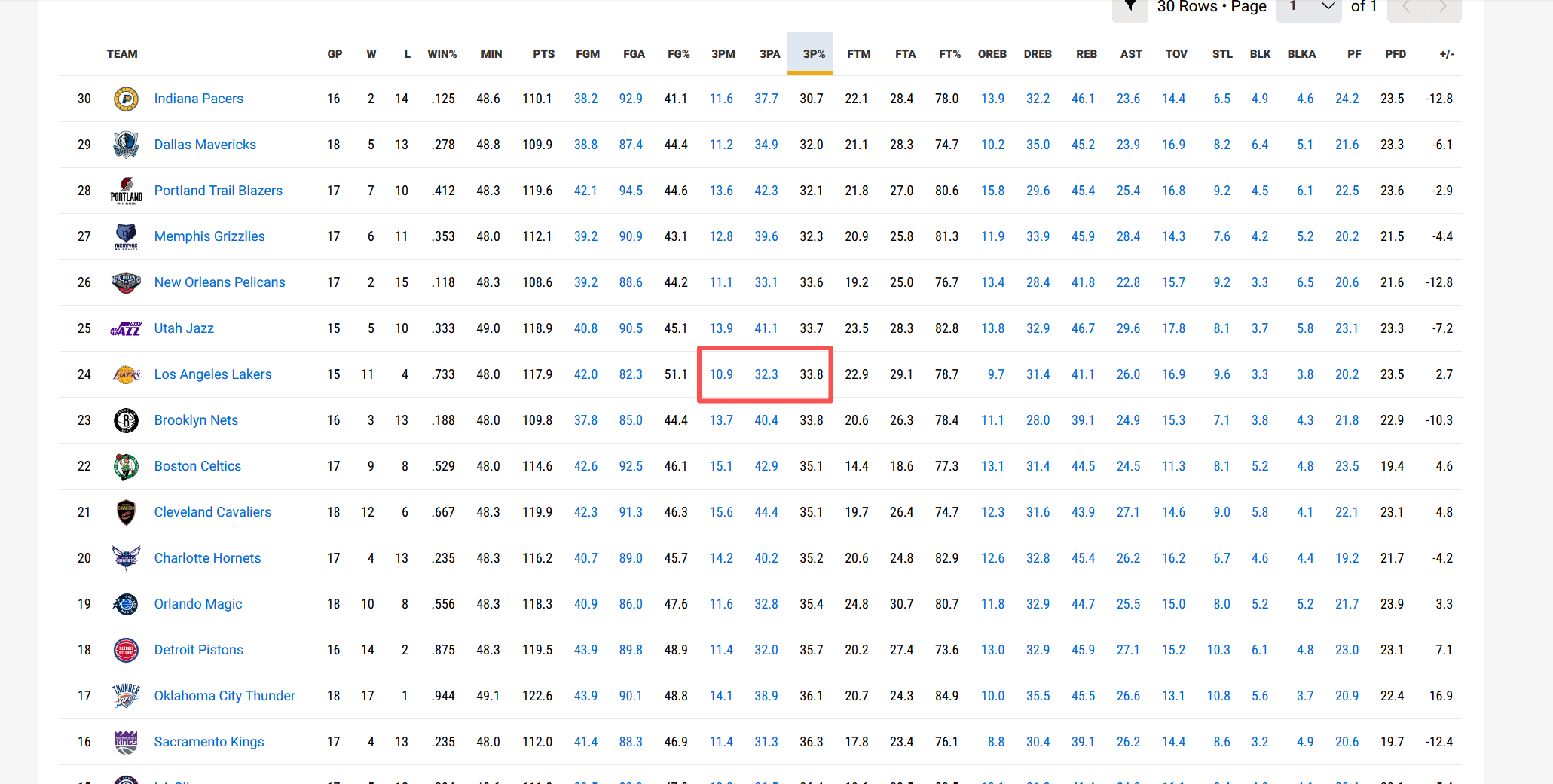1553x784 pixels.
Task: Open the Boston Celtics team link
Action: 197,466
